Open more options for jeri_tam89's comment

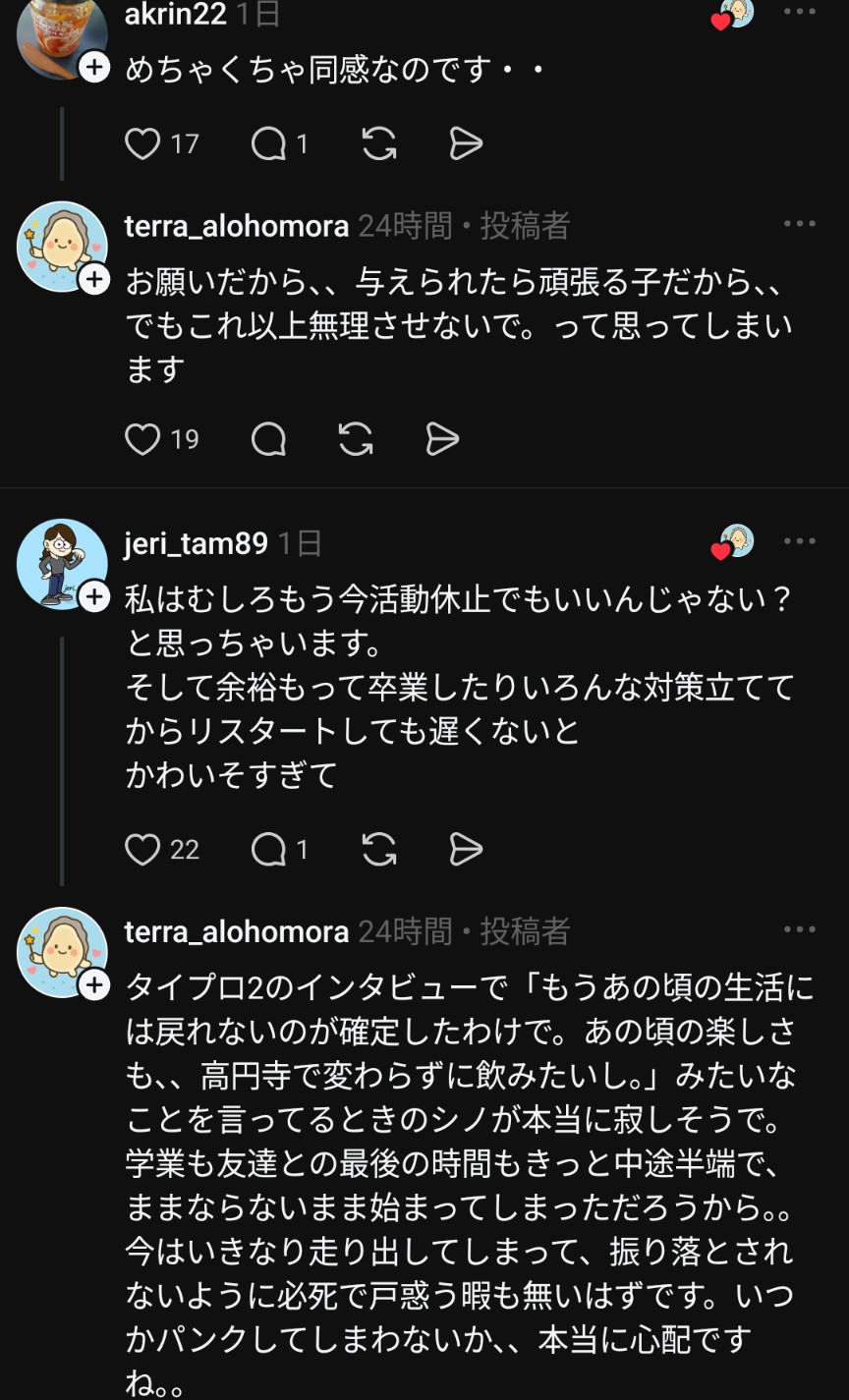(800, 541)
